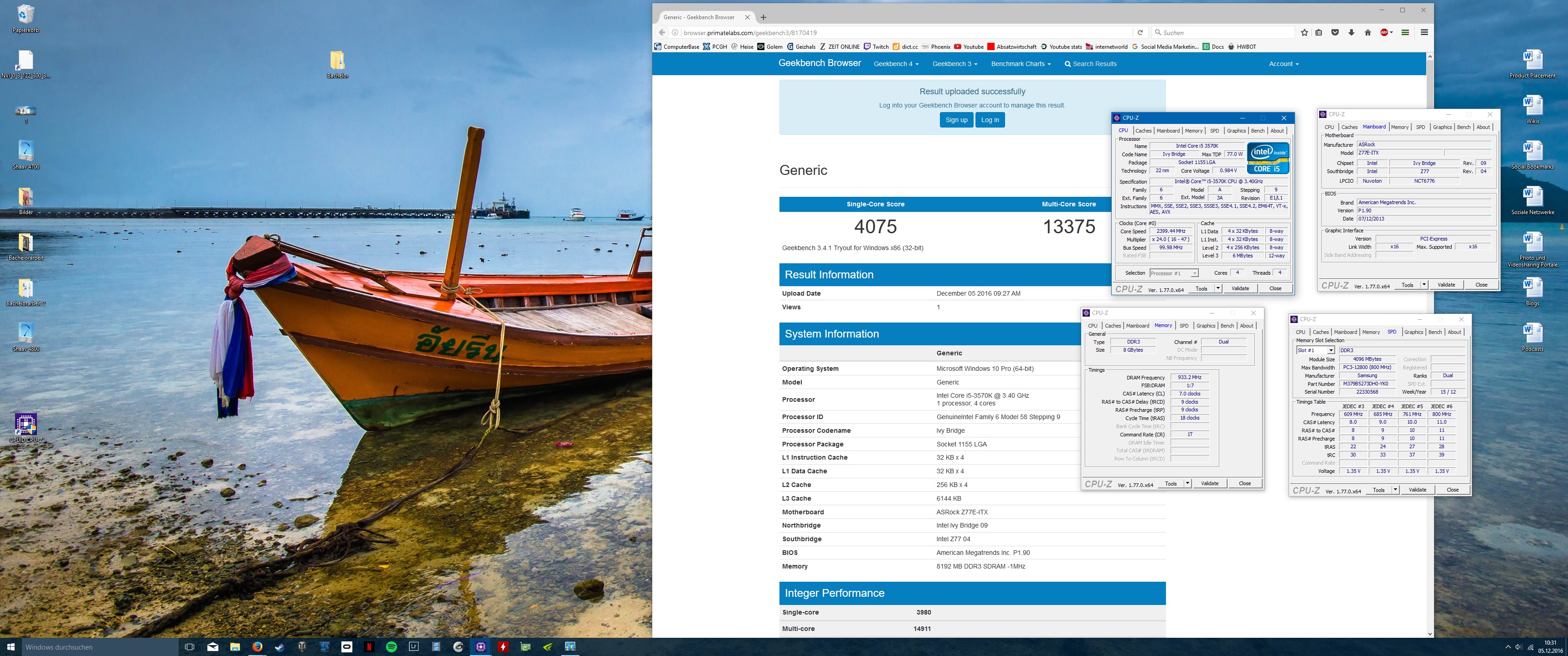The image size is (1568, 656).
Task: Open About tab in CPU-Z SPD window
Action: [1454, 332]
